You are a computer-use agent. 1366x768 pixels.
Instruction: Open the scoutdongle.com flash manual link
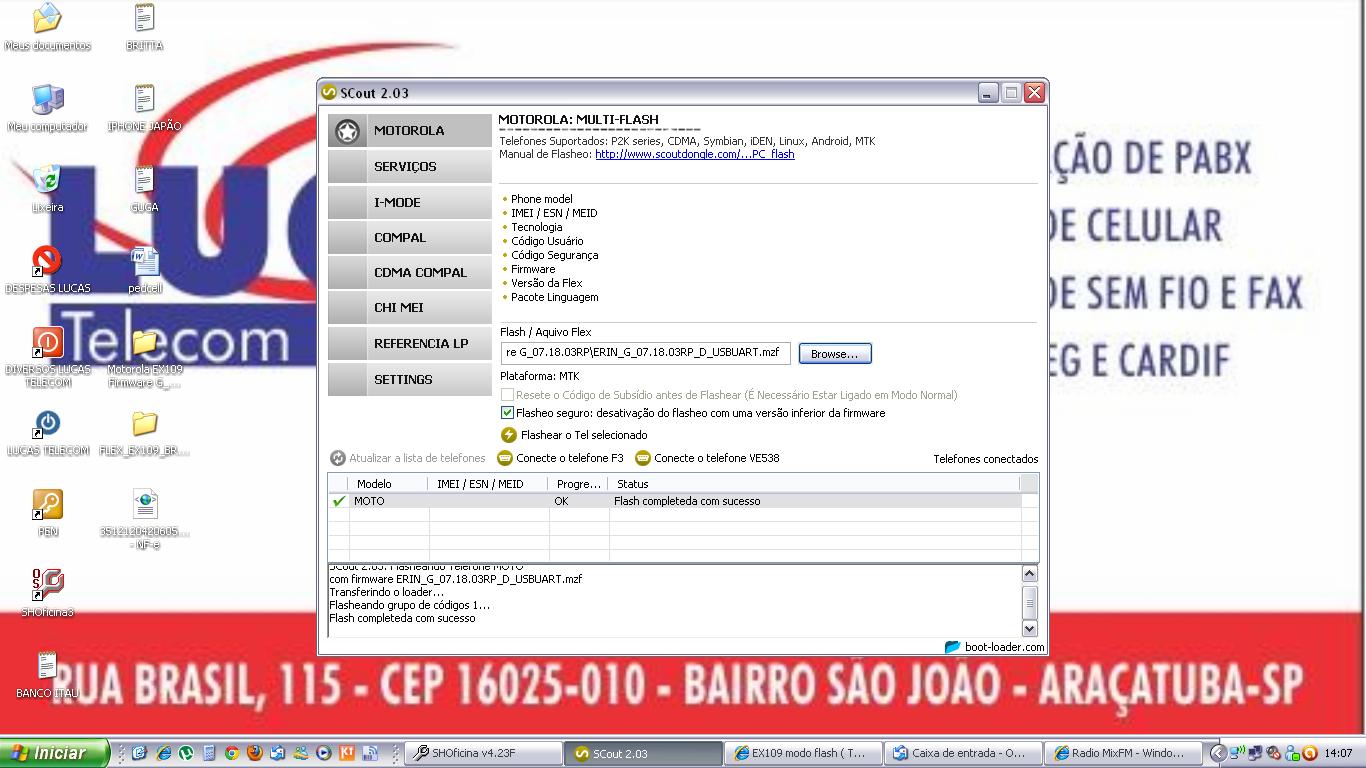coord(694,155)
